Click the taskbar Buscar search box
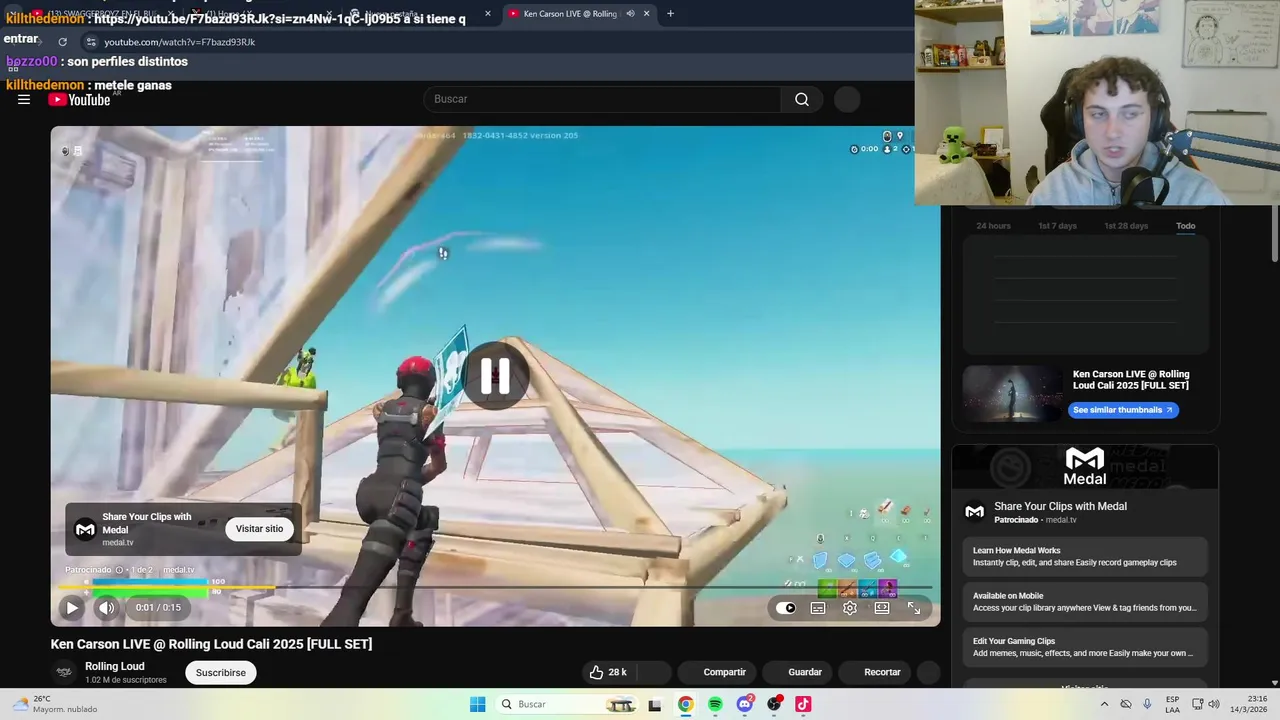Image resolution: width=1280 pixels, height=720 pixels. tap(567, 704)
